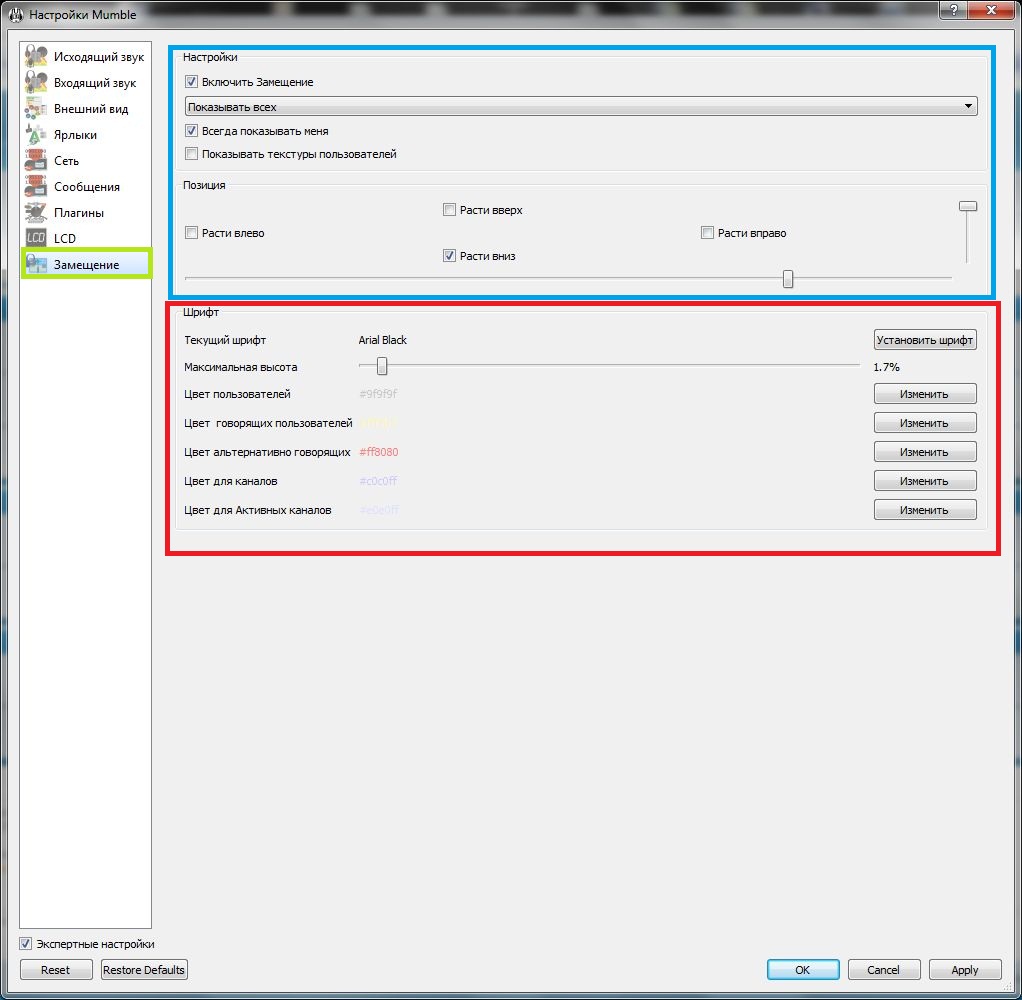The height and width of the screenshot is (1000, 1022).
Task: Change the Цвет пользователей color
Action: pyautogui.click(x=925, y=394)
